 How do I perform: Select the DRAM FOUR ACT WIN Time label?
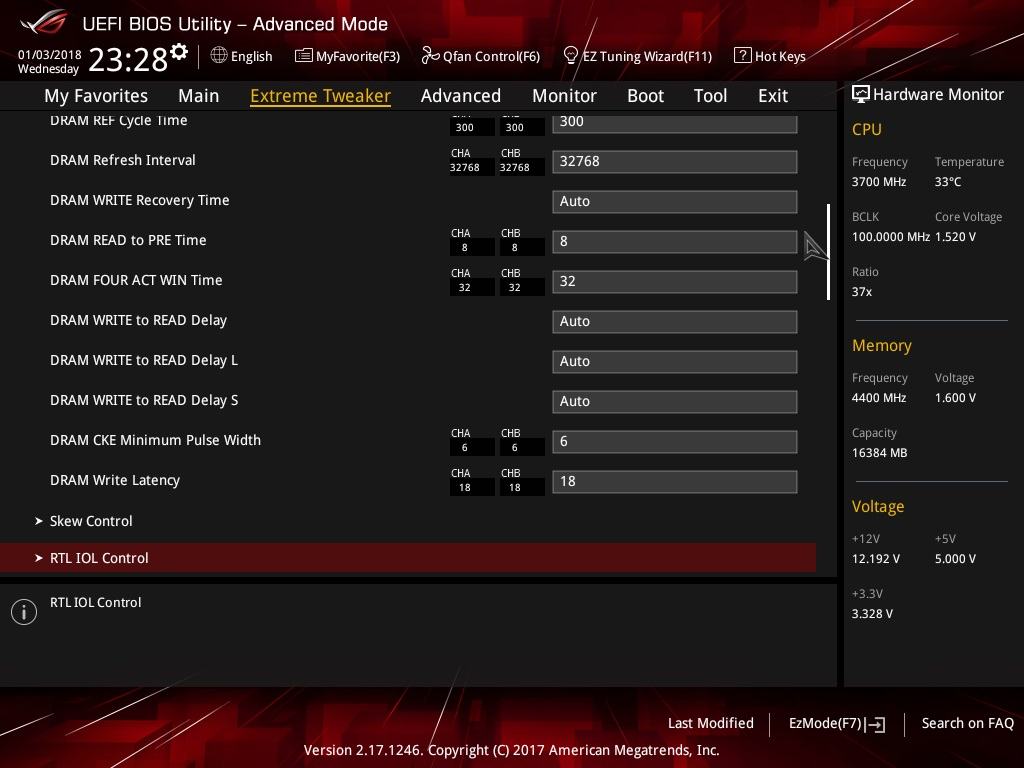(136, 280)
